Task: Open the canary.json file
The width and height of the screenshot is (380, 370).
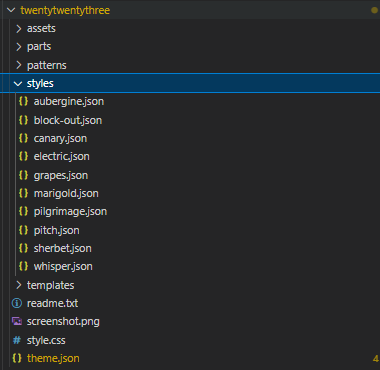Action: (x=60, y=138)
